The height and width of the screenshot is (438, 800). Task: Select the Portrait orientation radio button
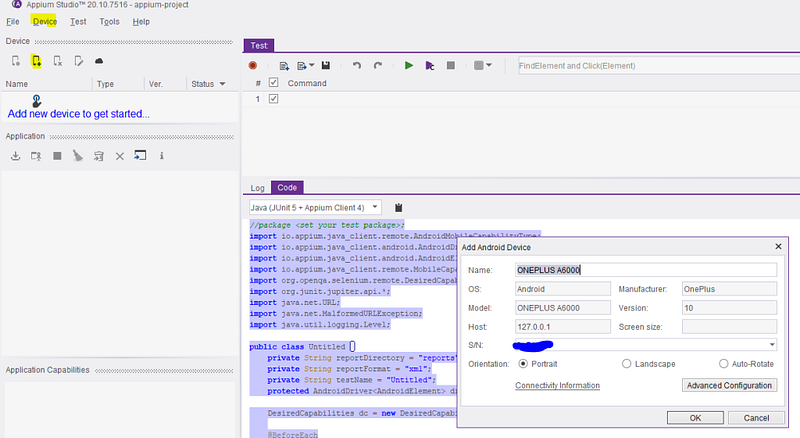click(523, 363)
